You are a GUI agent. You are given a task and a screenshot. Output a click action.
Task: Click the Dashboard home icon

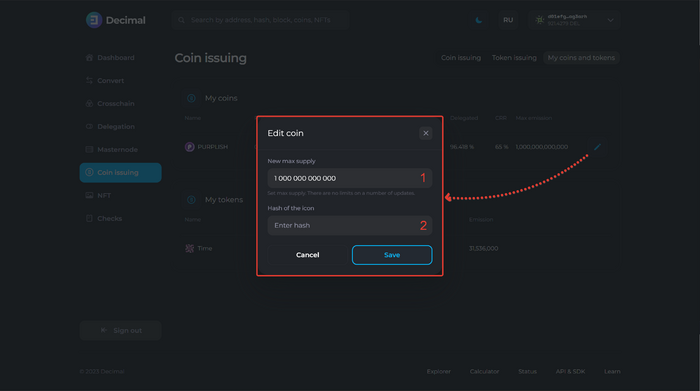[x=89, y=58]
